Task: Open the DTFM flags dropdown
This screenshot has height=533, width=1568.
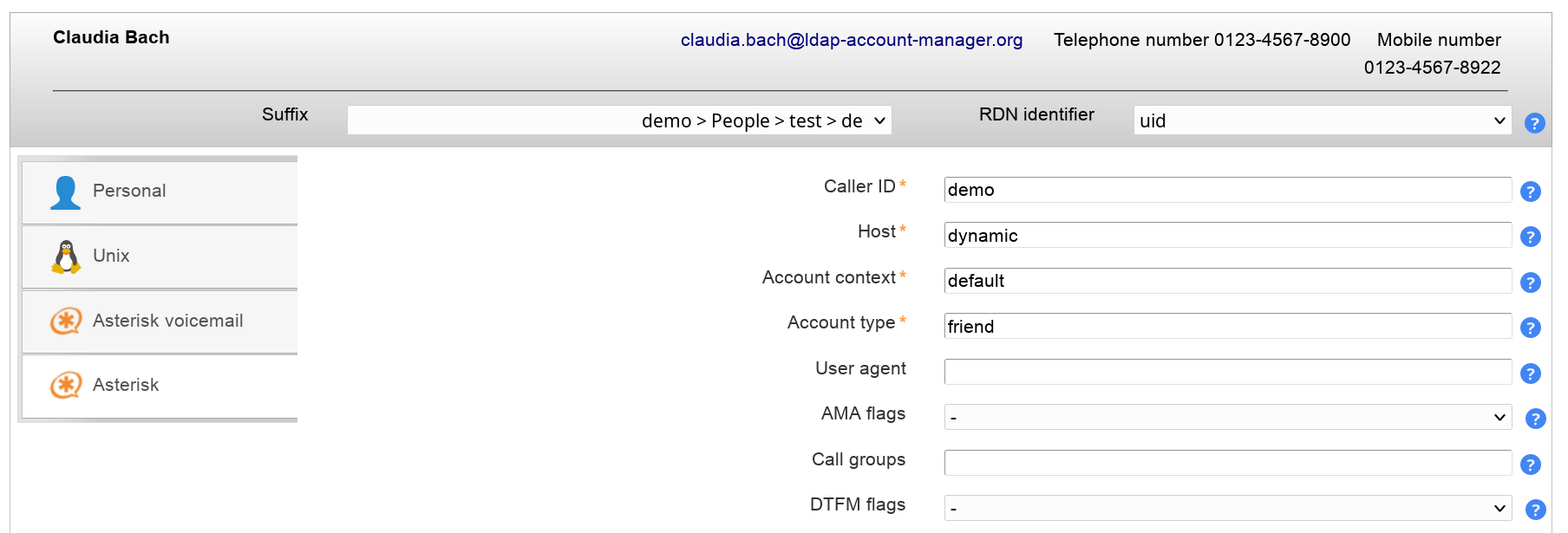Action: point(1227,508)
